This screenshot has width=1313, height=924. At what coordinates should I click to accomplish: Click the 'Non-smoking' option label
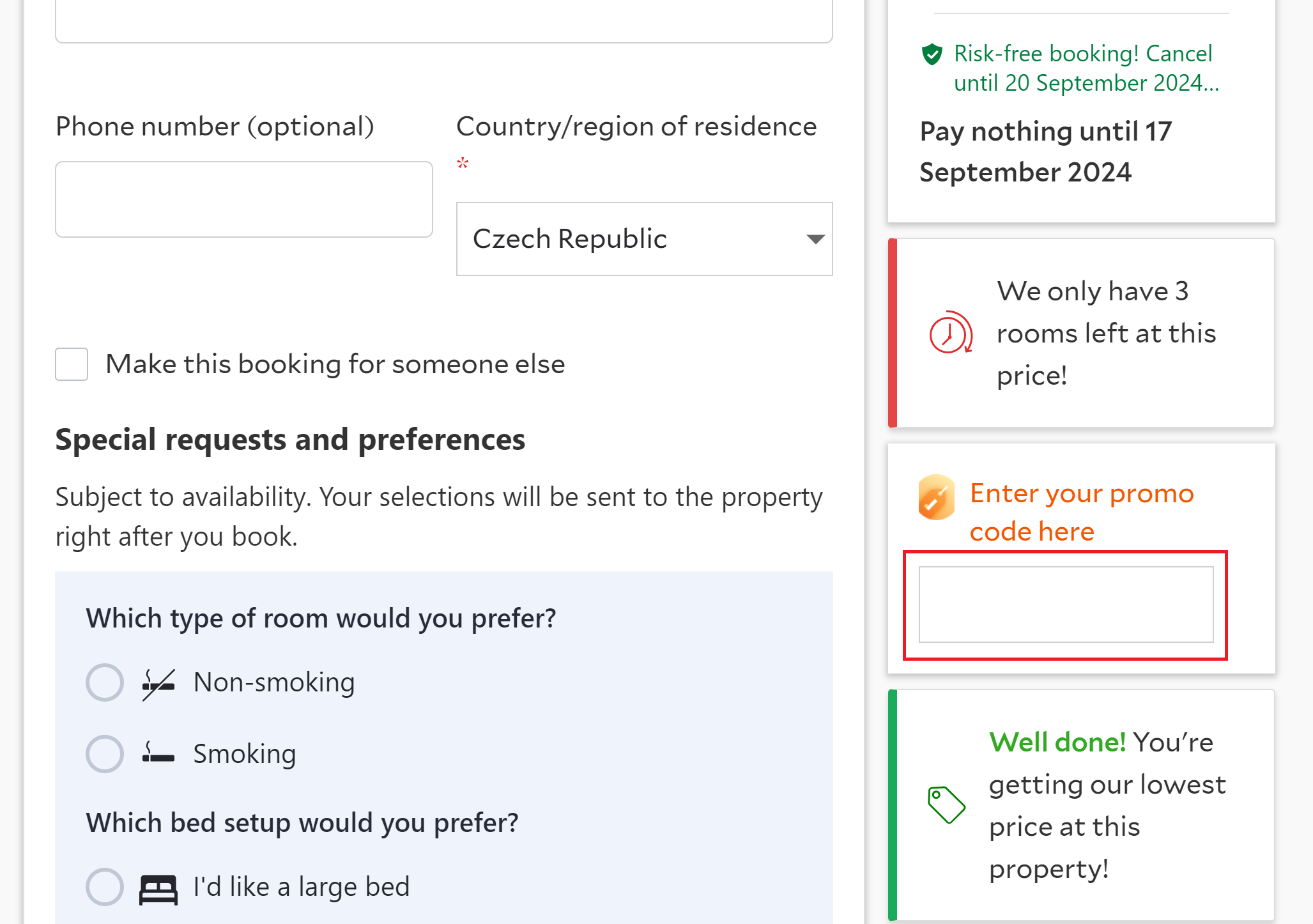274,682
